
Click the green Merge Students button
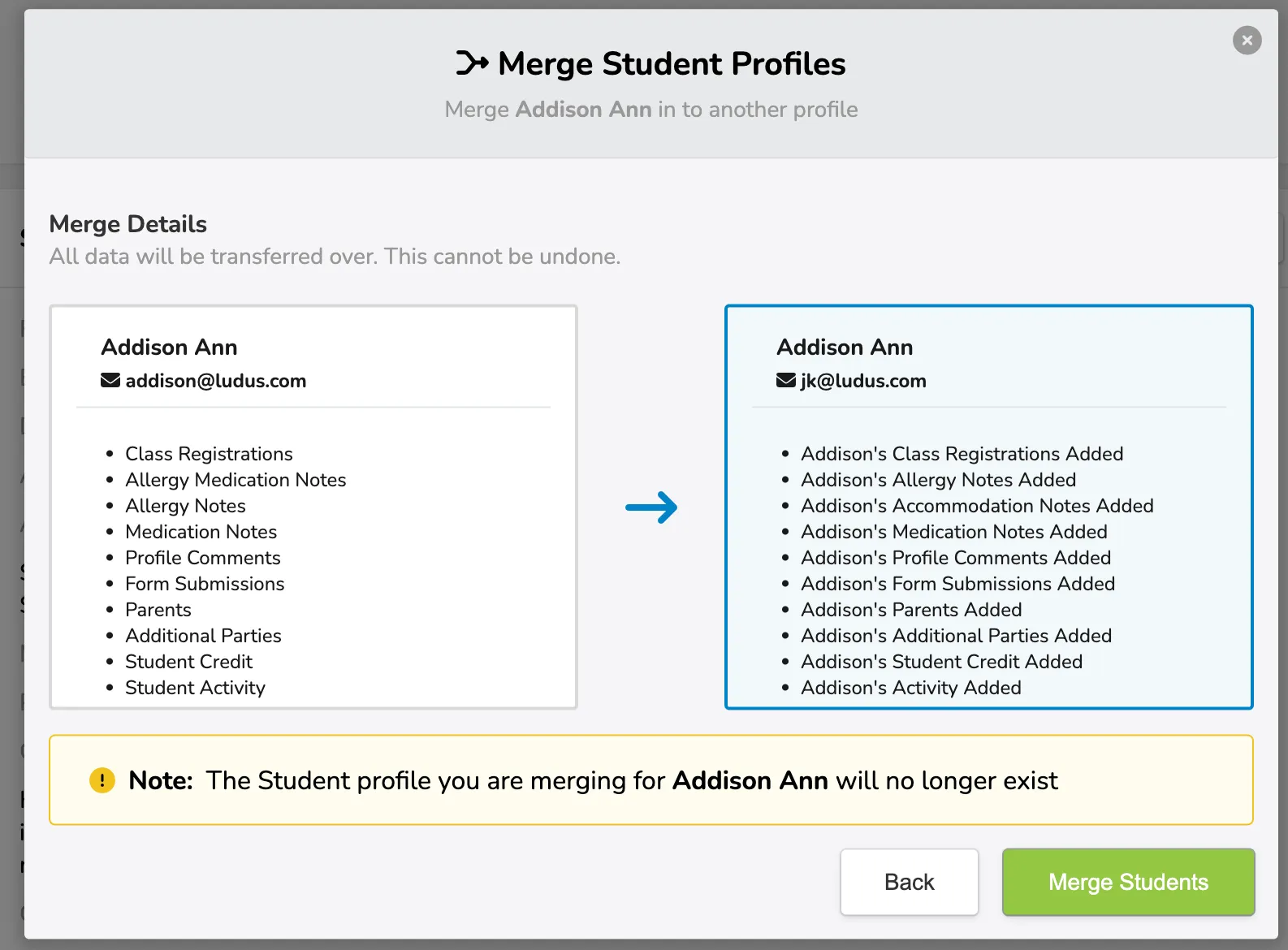[1128, 882]
